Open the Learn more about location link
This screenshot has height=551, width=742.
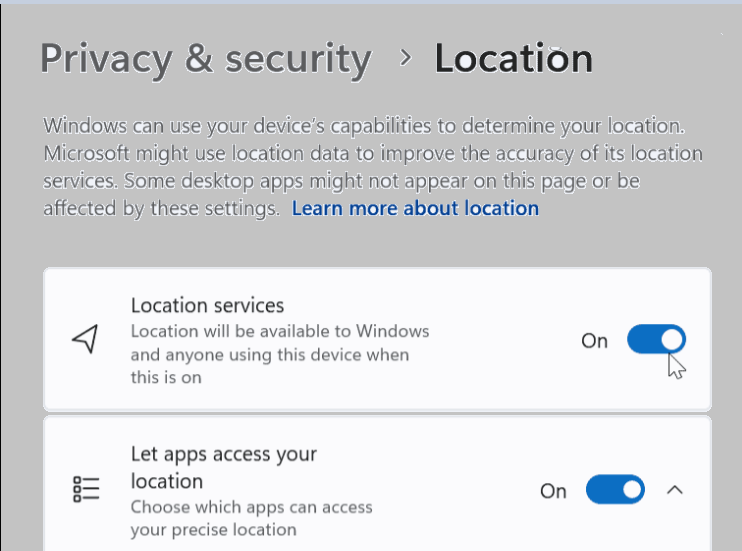tap(415, 208)
